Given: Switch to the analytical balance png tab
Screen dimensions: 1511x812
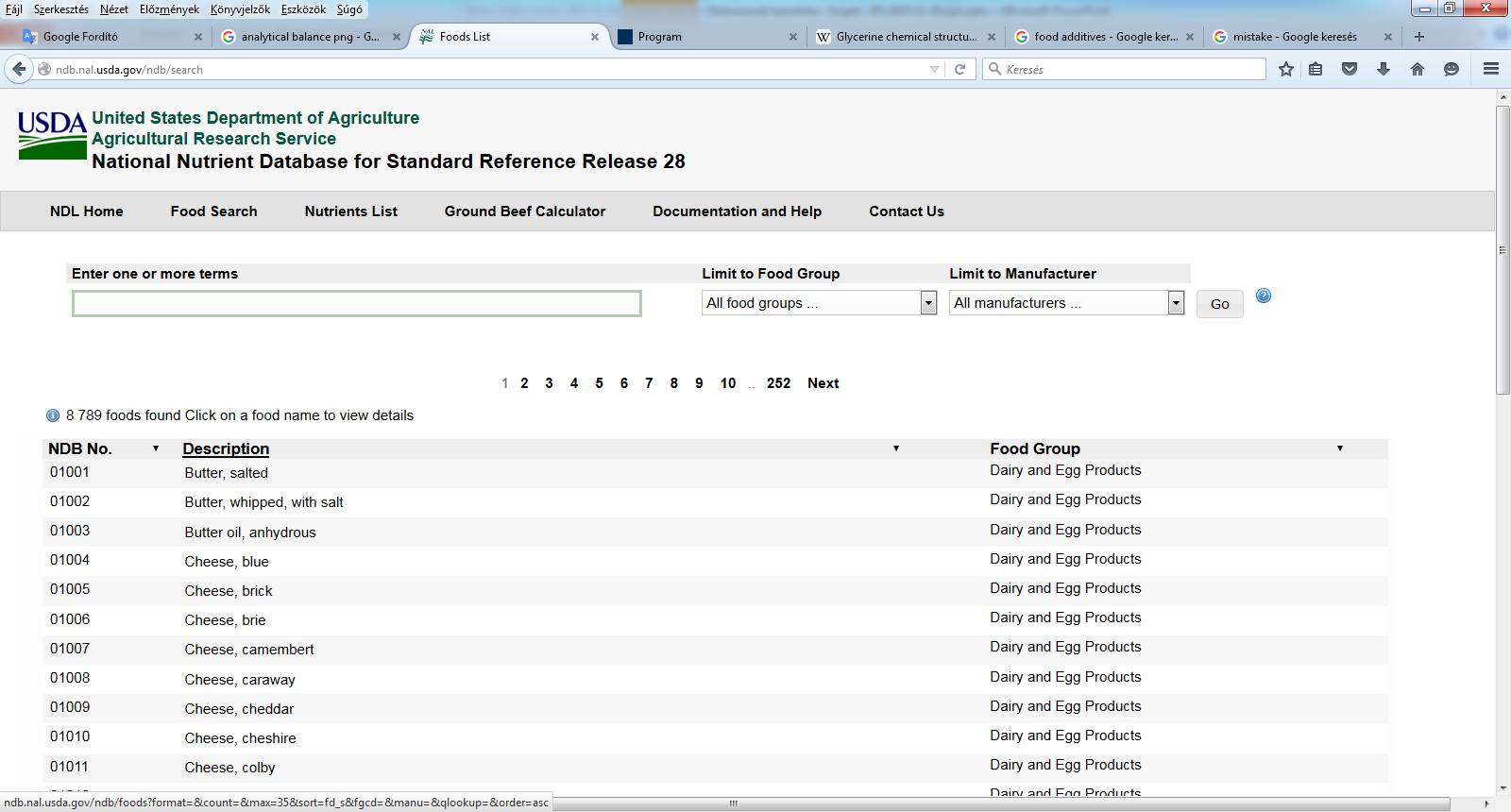Looking at the screenshot, I should 310,37.
